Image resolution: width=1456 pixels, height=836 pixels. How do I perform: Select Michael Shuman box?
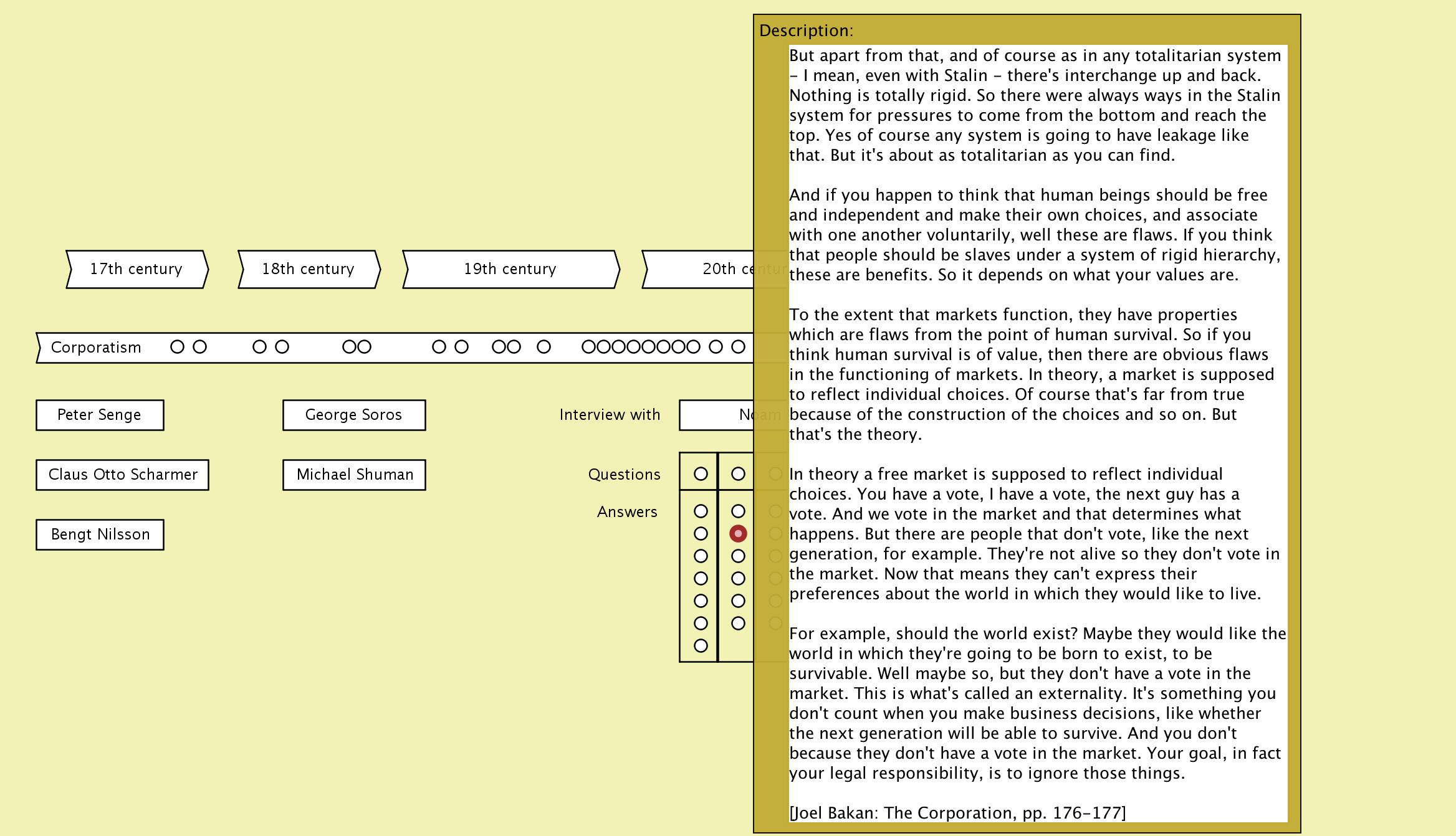[354, 475]
